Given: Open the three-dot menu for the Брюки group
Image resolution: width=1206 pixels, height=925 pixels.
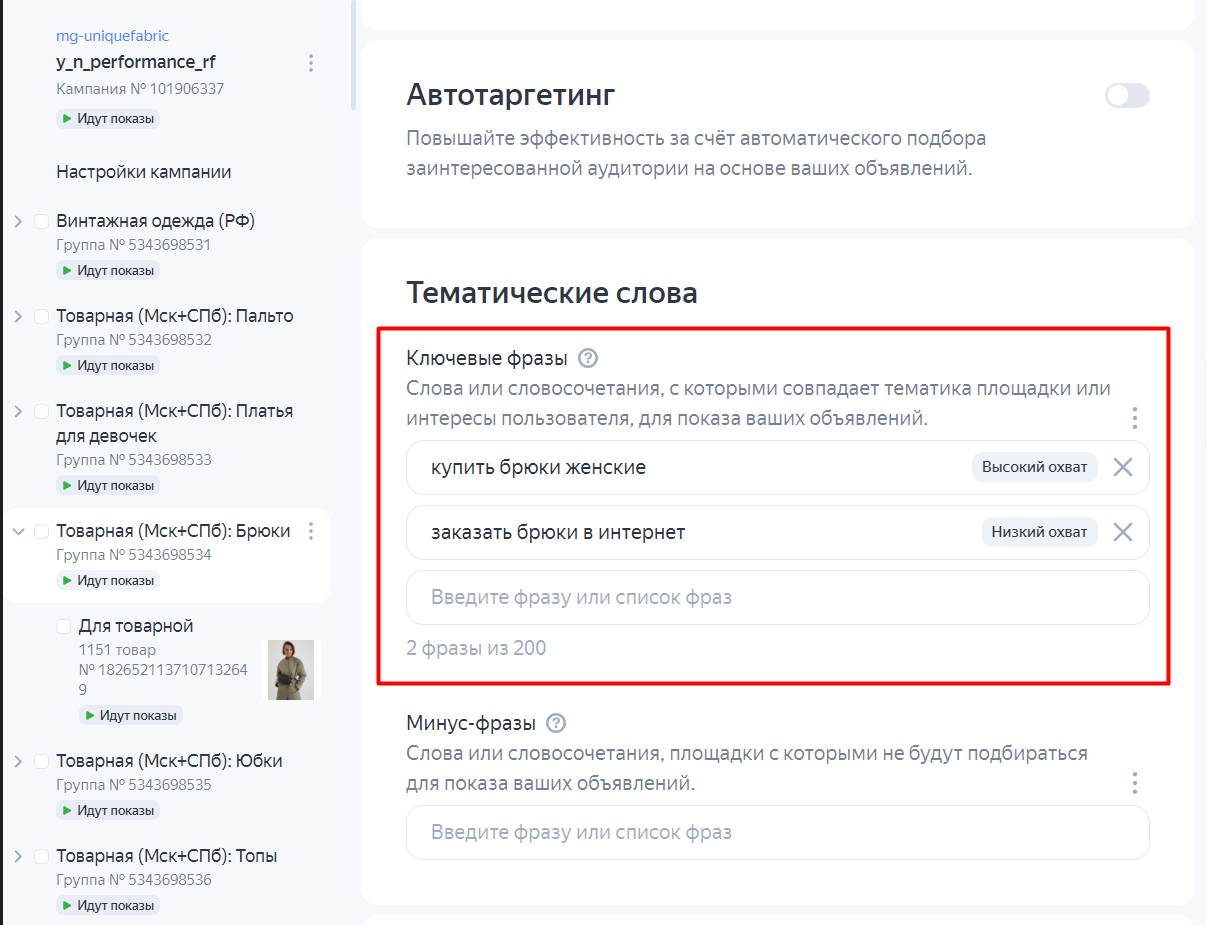Looking at the screenshot, I should (x=311, y=531).
